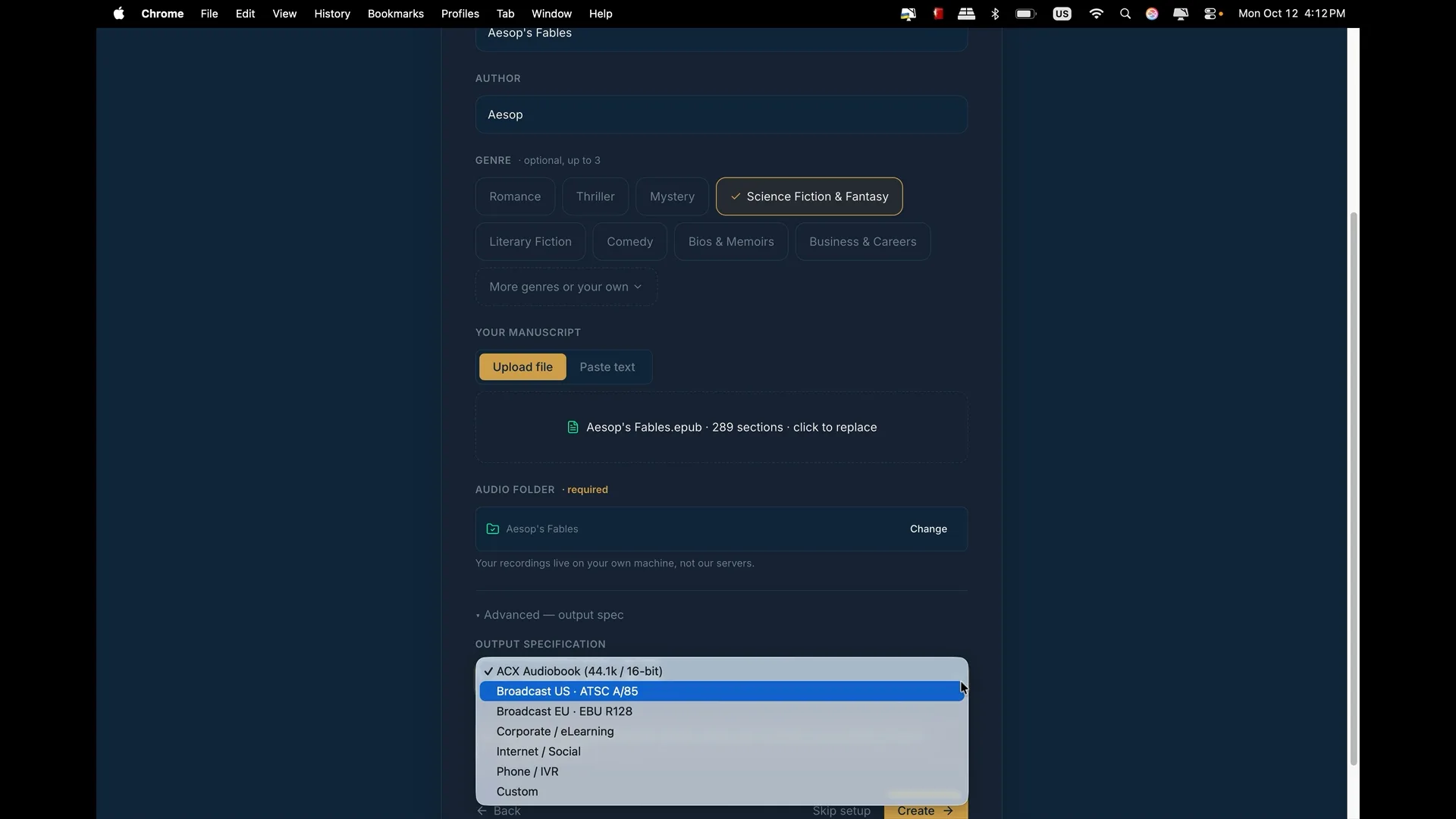
Task: Toggle the Business & Careers genre chip
Action: 862,242
